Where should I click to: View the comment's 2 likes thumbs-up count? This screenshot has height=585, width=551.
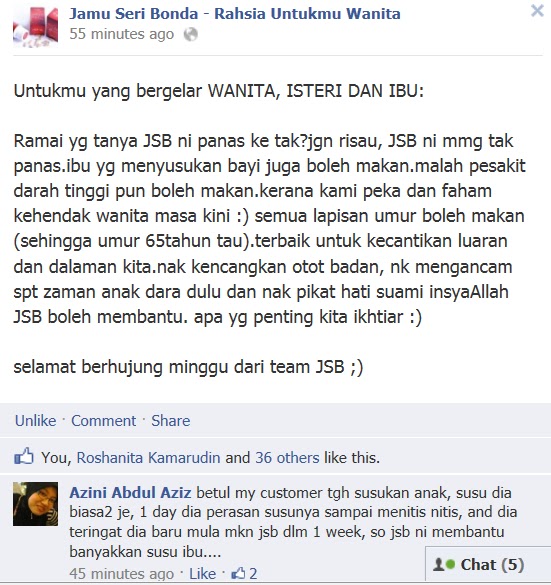pyautogui.click(x=244, y=573)
